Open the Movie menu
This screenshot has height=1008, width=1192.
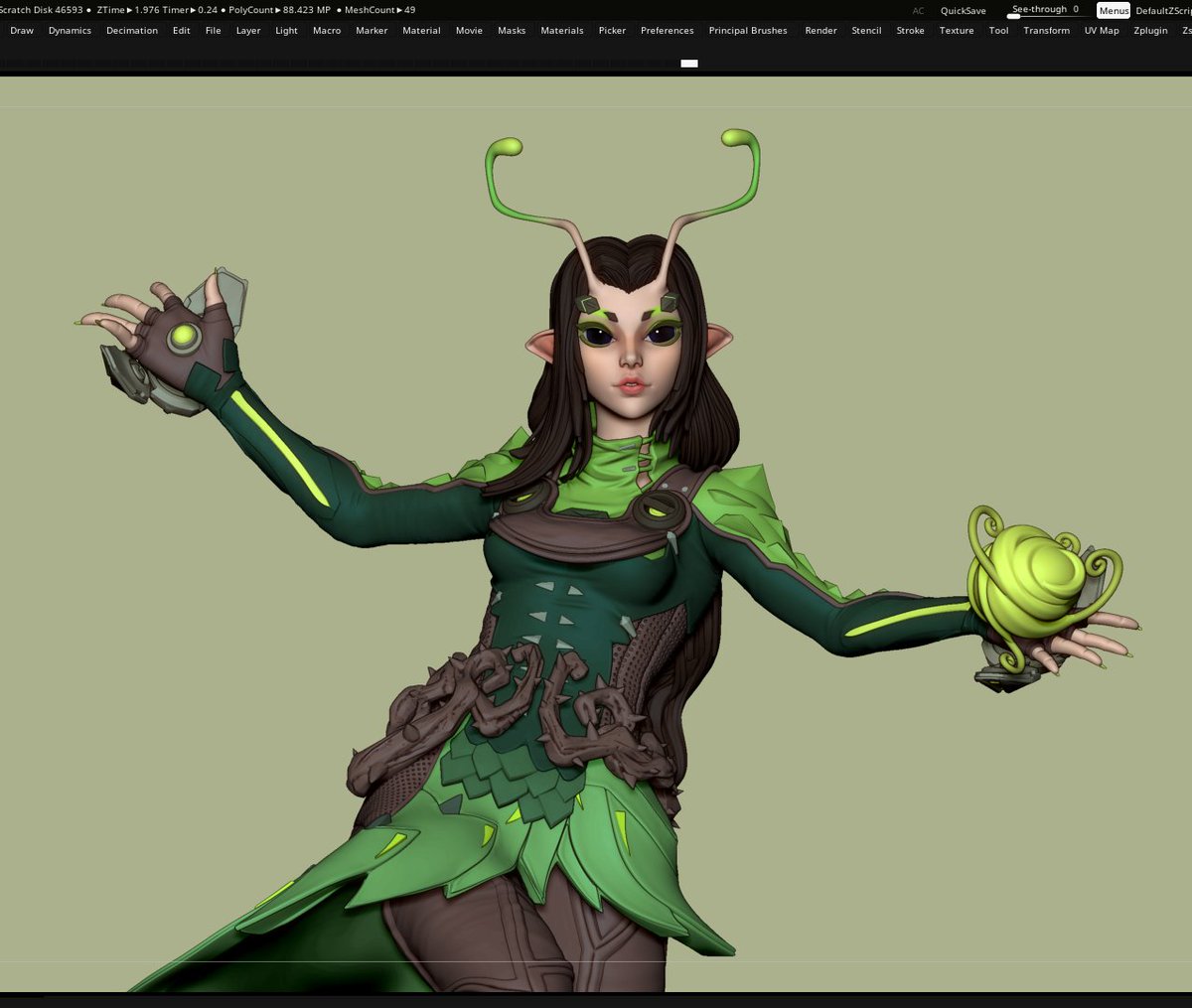pos(469,31)
